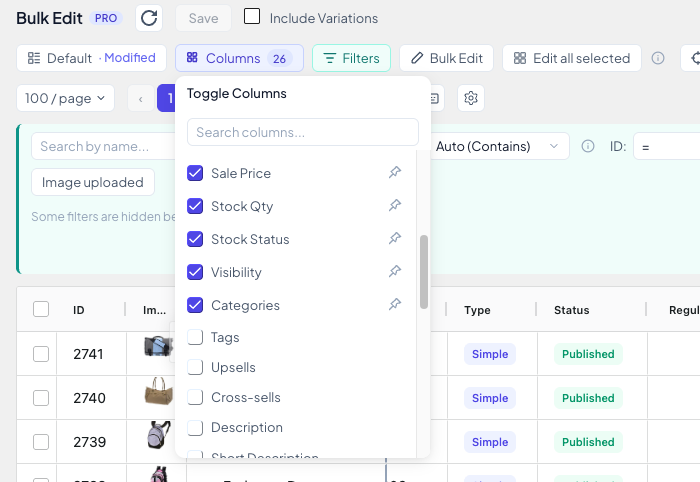Pin the Categories column
The width and height of the screenshot is (700, 482).
coord(395,304)
